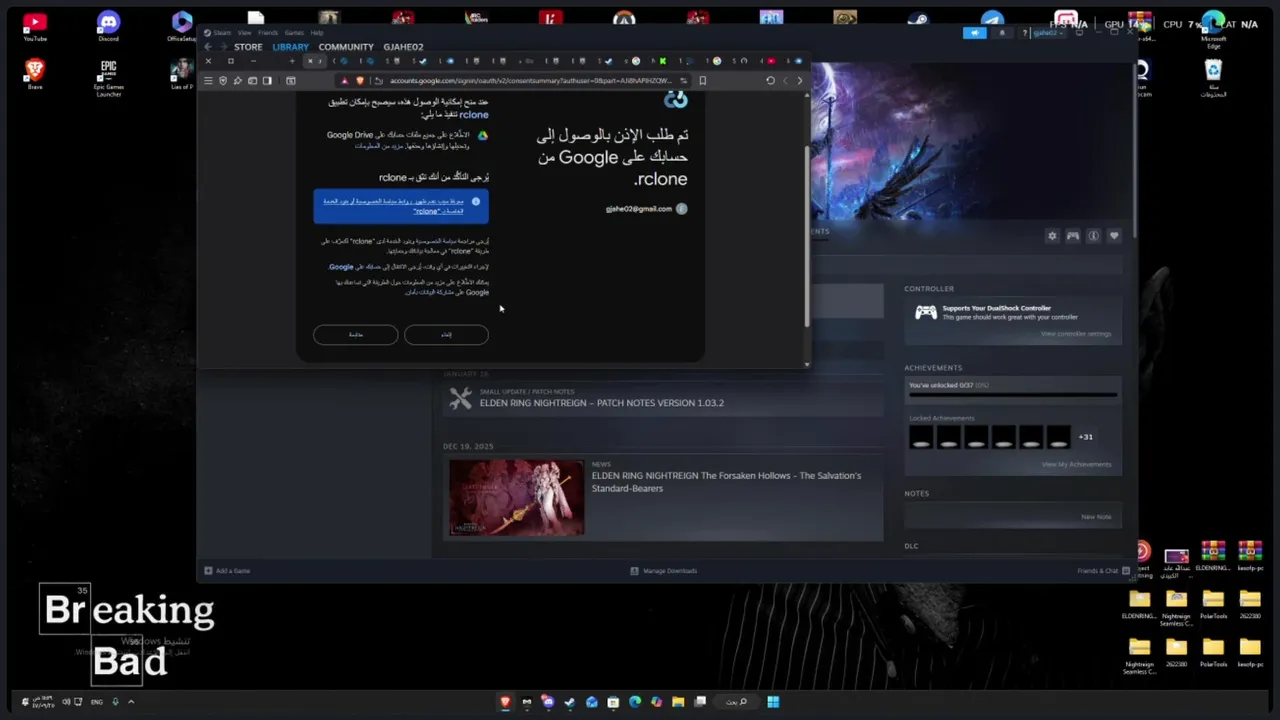Open The Forsaken Hollows news headline

coord(726,482)
